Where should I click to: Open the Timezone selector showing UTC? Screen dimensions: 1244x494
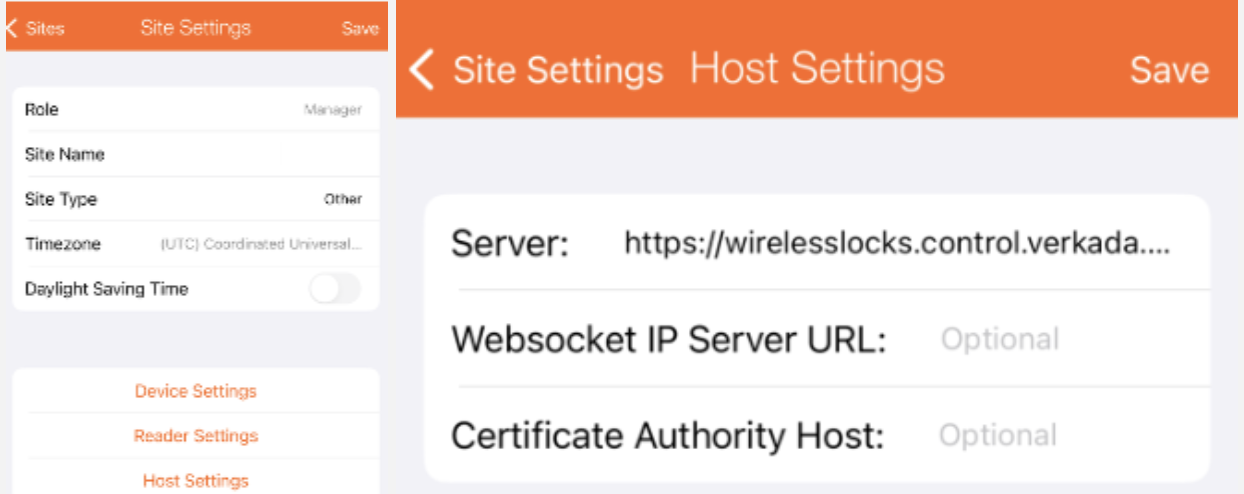click(x=261, y=244)
